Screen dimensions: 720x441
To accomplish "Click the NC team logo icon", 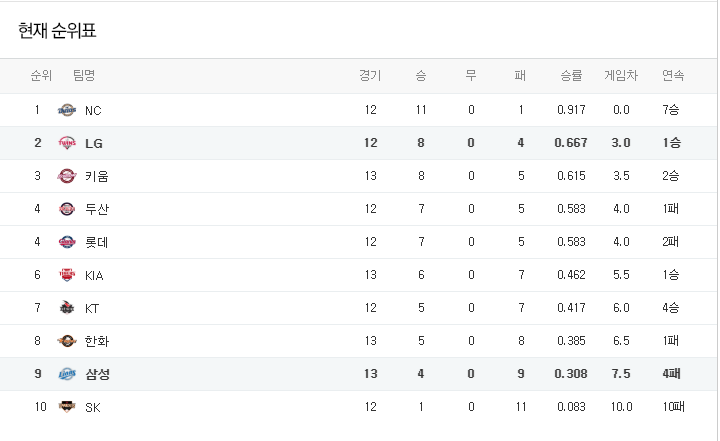I will [67, 110].
